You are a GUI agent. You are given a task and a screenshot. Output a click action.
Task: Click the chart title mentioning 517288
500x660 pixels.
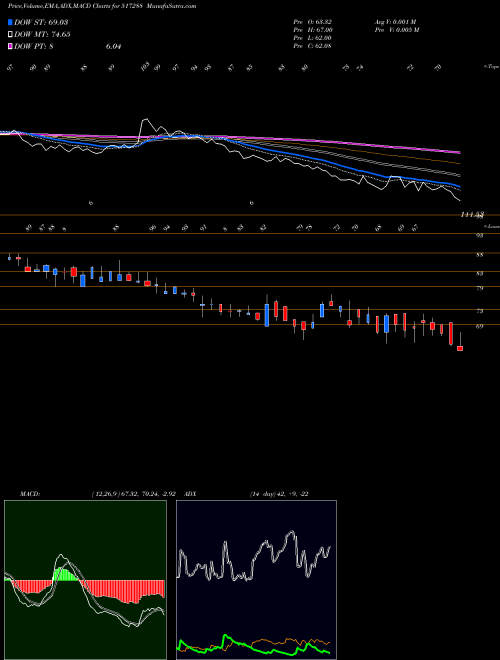pos(102,6)
